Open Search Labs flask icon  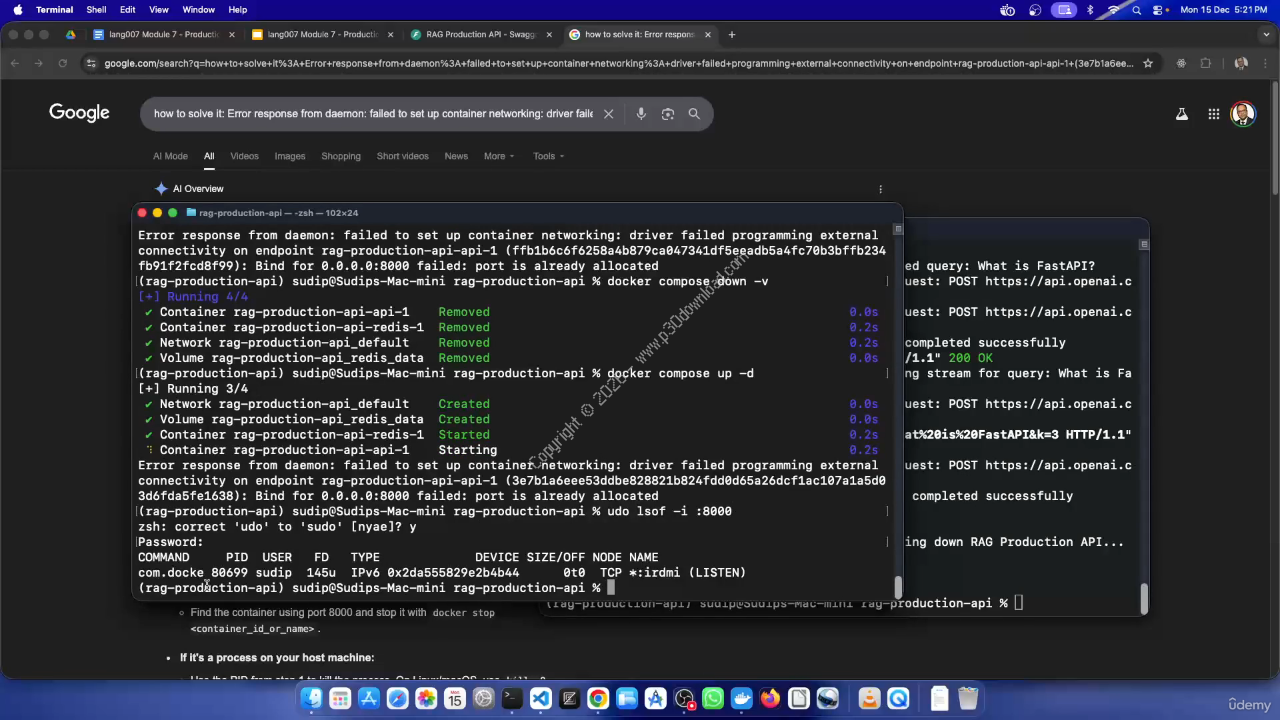click(1182, 114)
